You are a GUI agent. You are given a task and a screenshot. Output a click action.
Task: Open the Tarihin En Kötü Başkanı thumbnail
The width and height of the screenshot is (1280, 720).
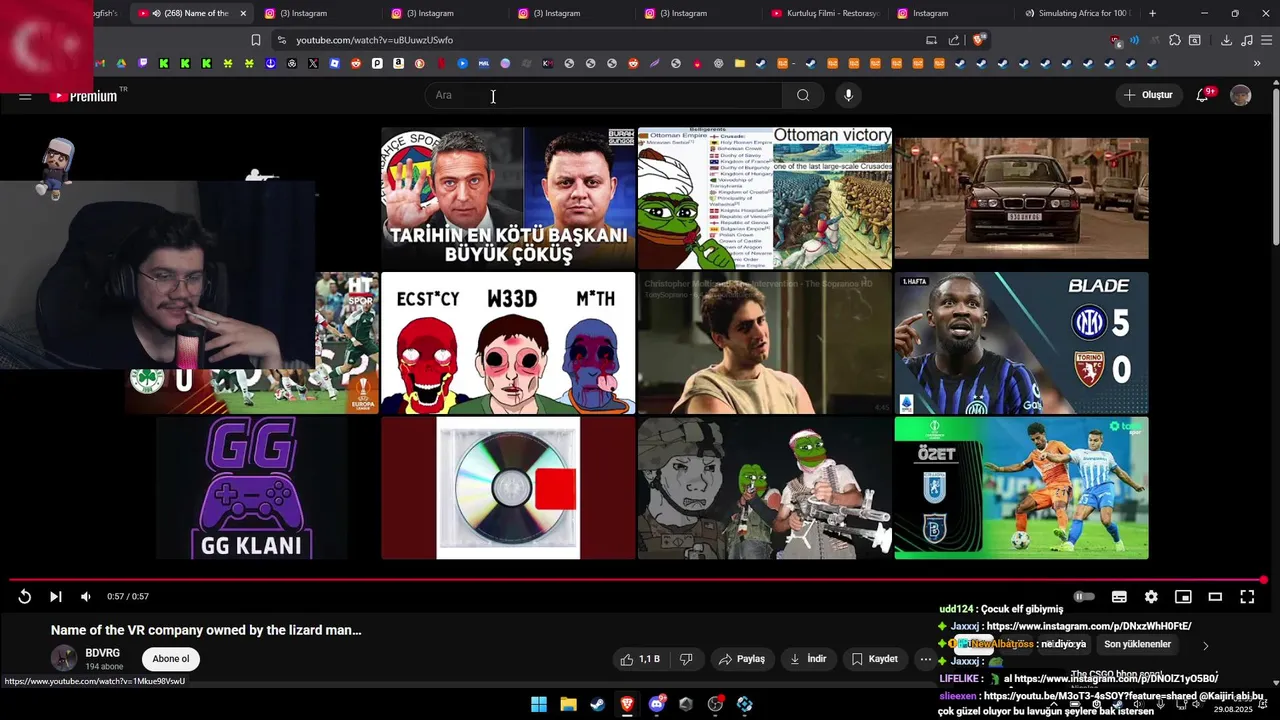click(508, 198)
